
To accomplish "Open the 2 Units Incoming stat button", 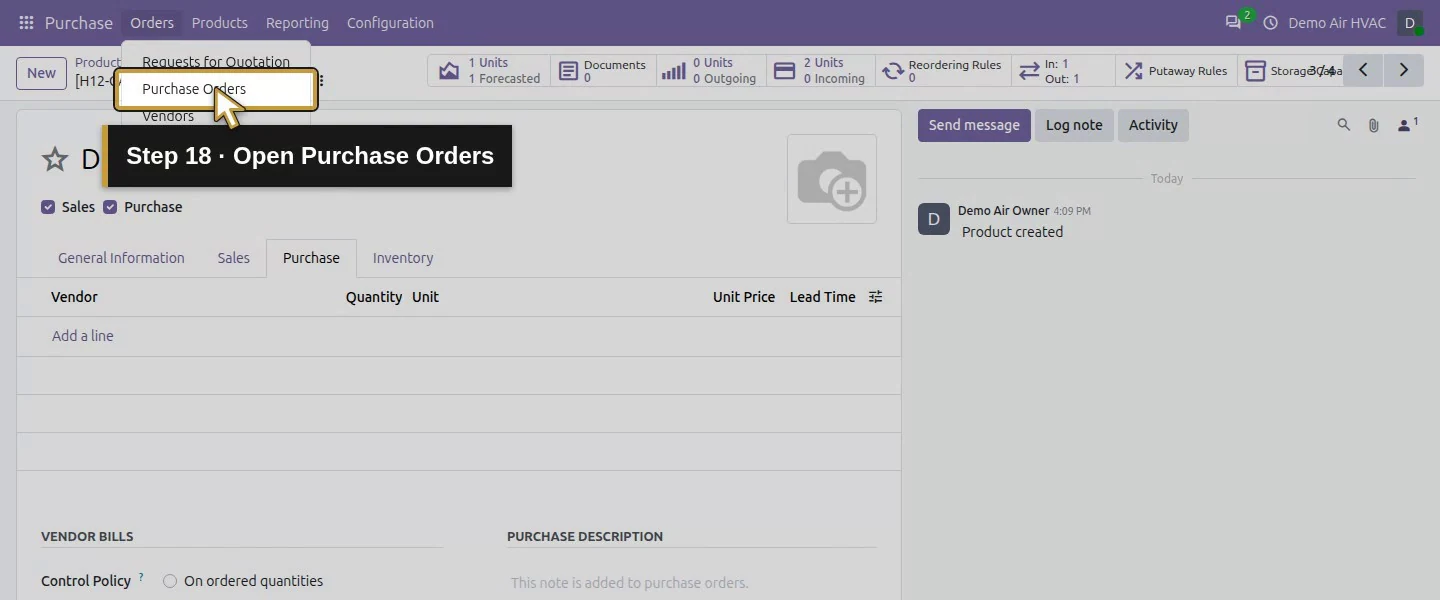I will point(821,71).
